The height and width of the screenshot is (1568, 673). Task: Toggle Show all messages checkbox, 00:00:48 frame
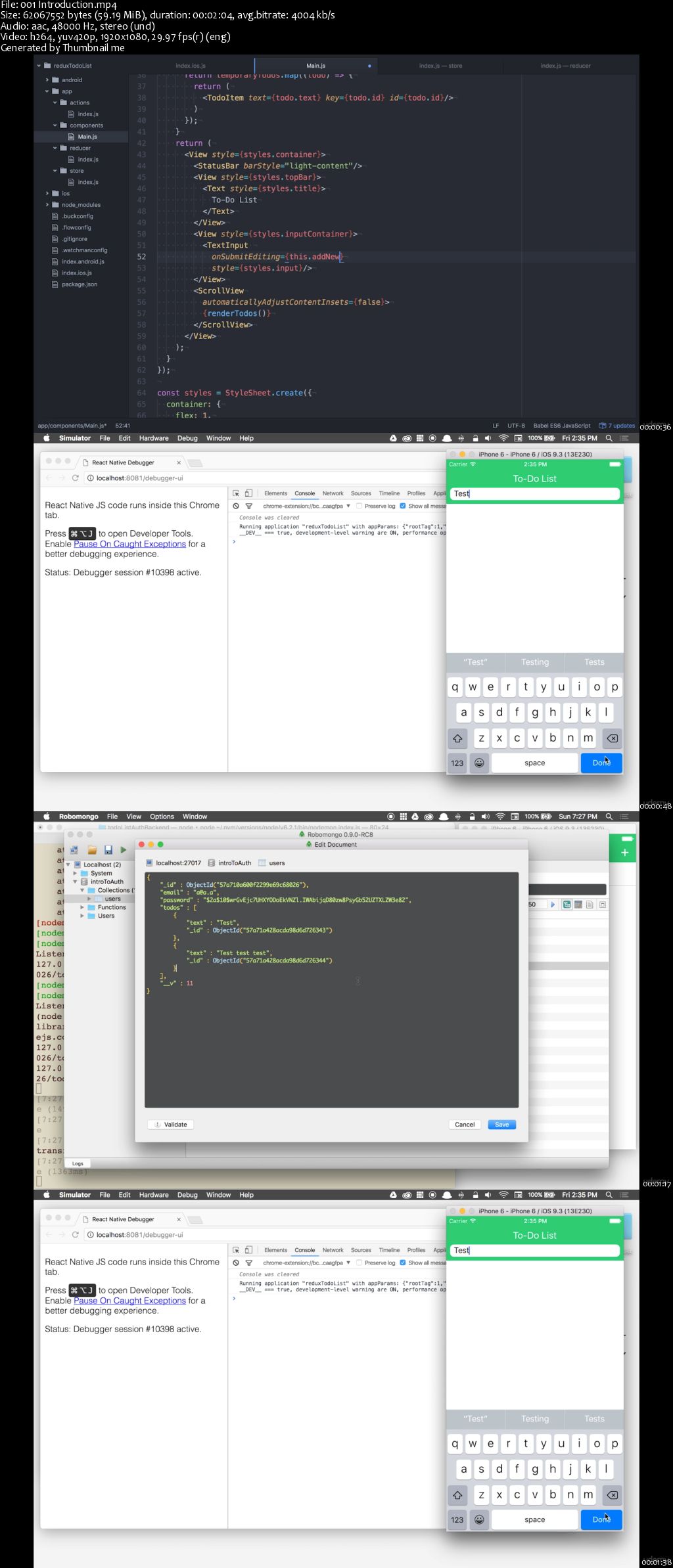point(403,506)
